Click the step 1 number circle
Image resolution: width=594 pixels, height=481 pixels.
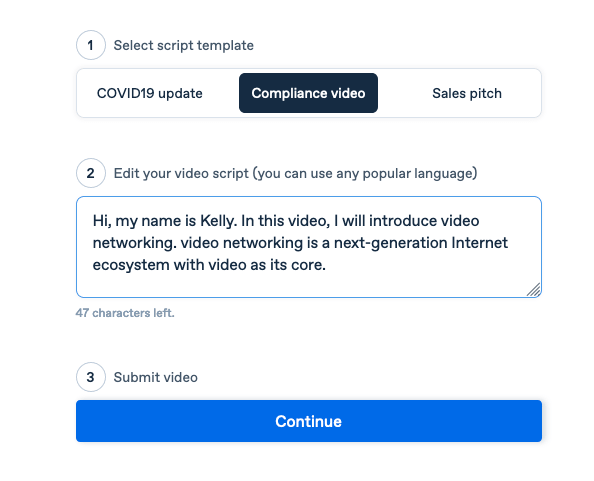point(91,45)
